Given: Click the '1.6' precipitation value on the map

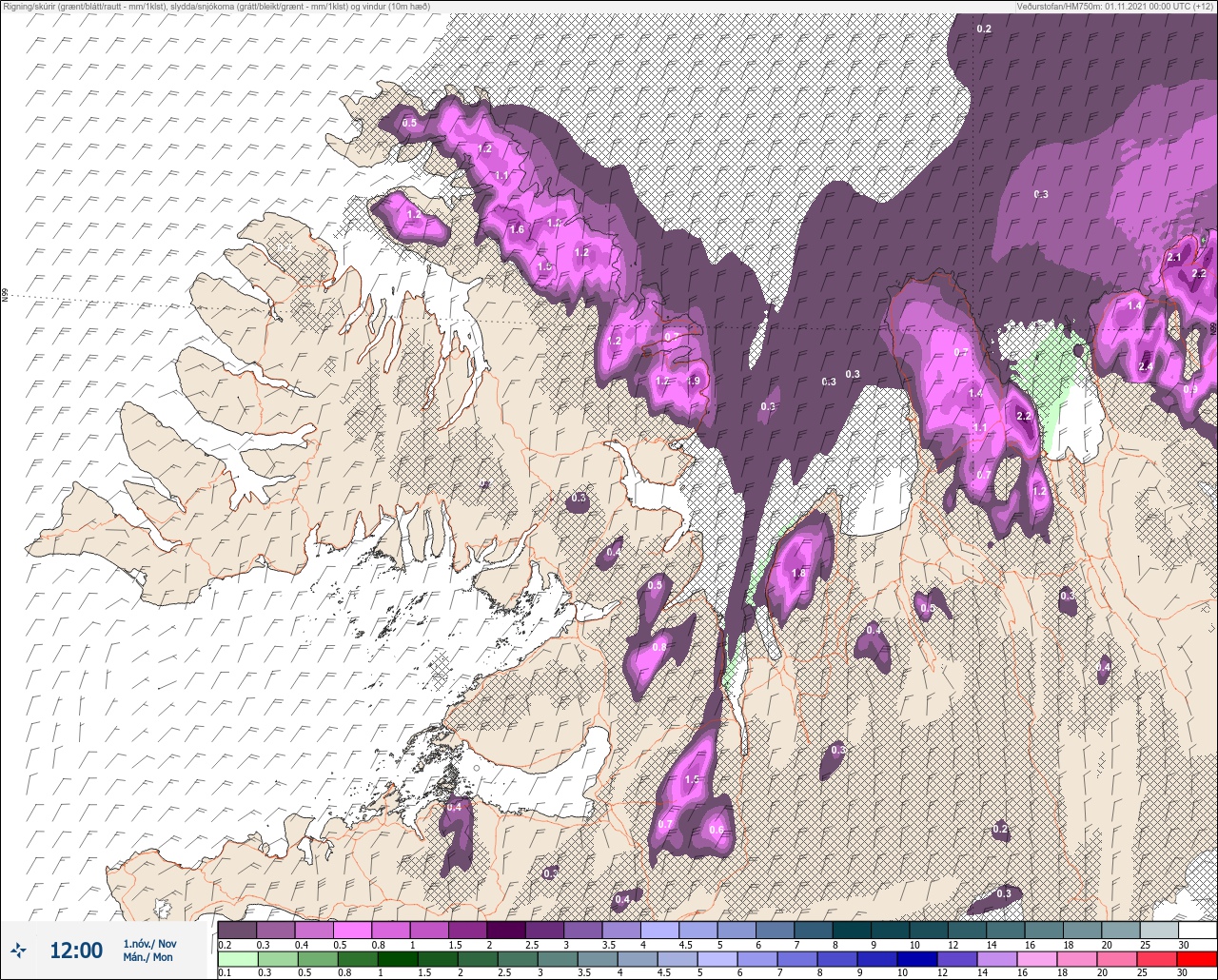Looking at the screenshot, I should click(518, 229).
